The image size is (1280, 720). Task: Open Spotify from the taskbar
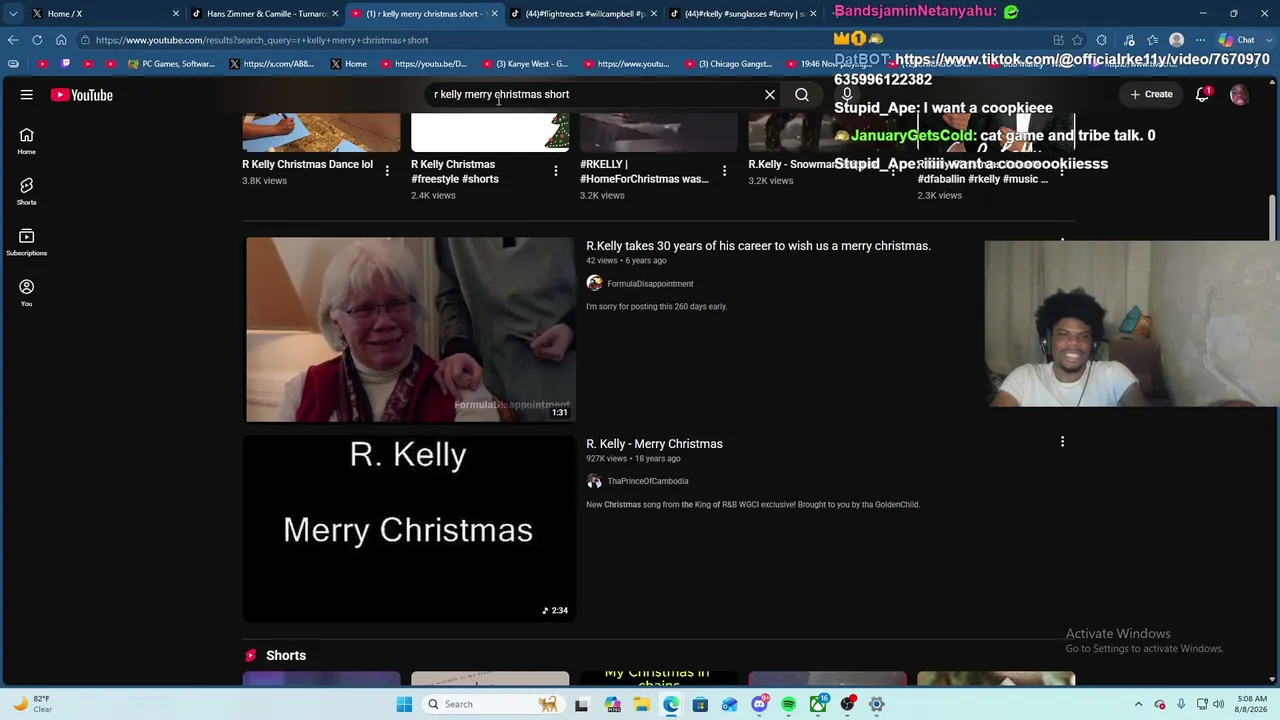(x=789, y=704)
